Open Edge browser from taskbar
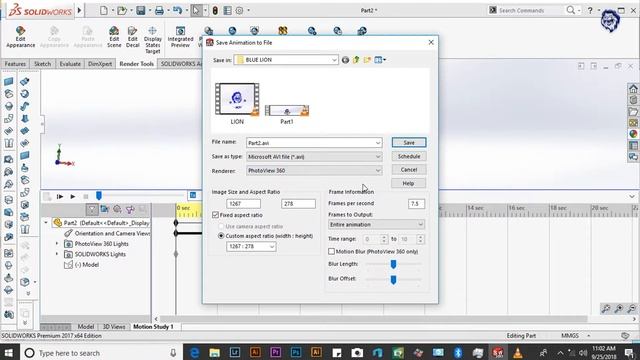Image resolution: width=640 pixels, height=360 pixels. 195,353
